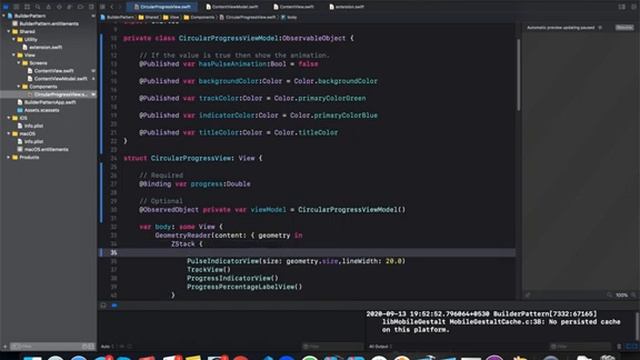Switch to extension.swift tab

coord(347,7)
